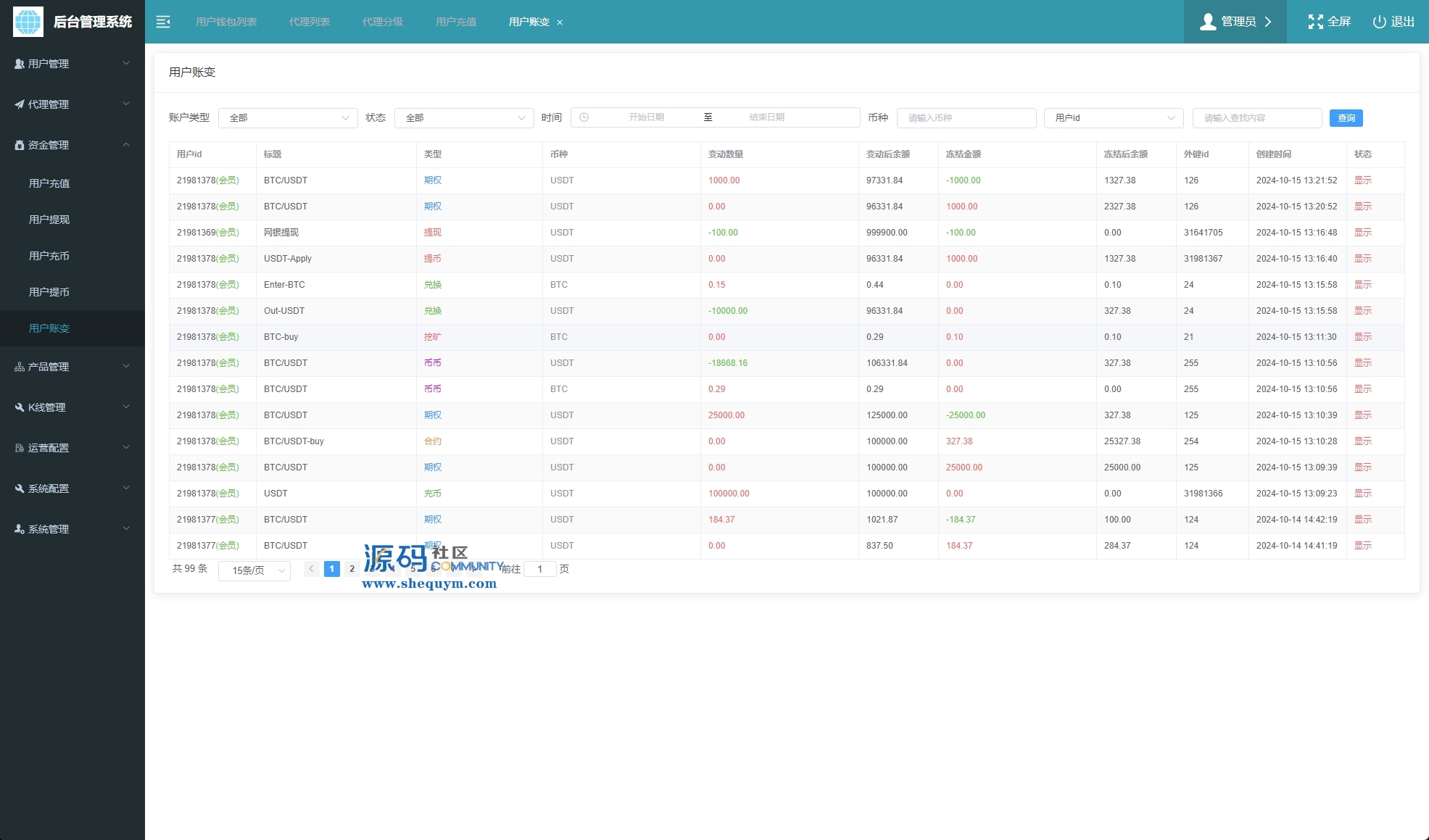Open the 15条/页 page size dropdown
The height and width of the screenshot is (840, 1429).
(254, 570)
